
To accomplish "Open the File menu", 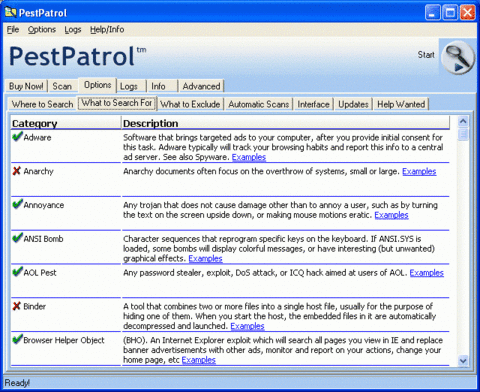I will click(x=13, y=30).
